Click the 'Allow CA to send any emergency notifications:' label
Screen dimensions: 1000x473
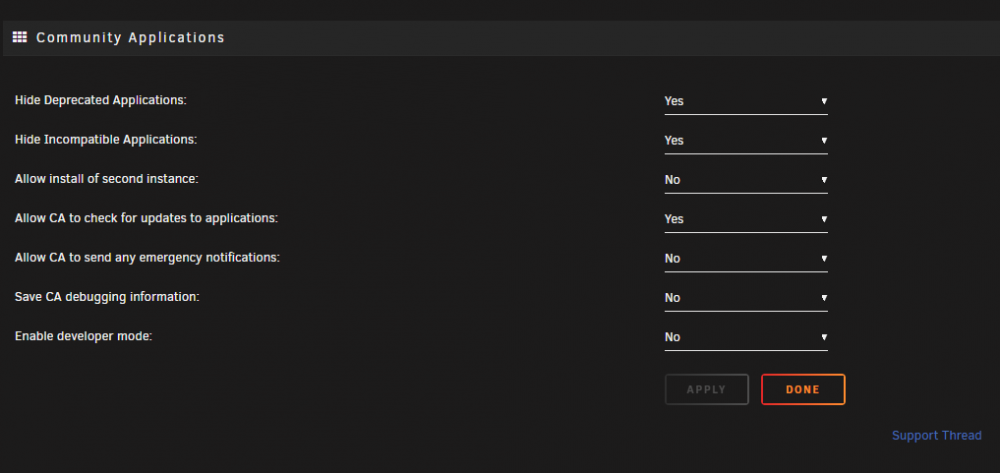click(x=147, y=258)
